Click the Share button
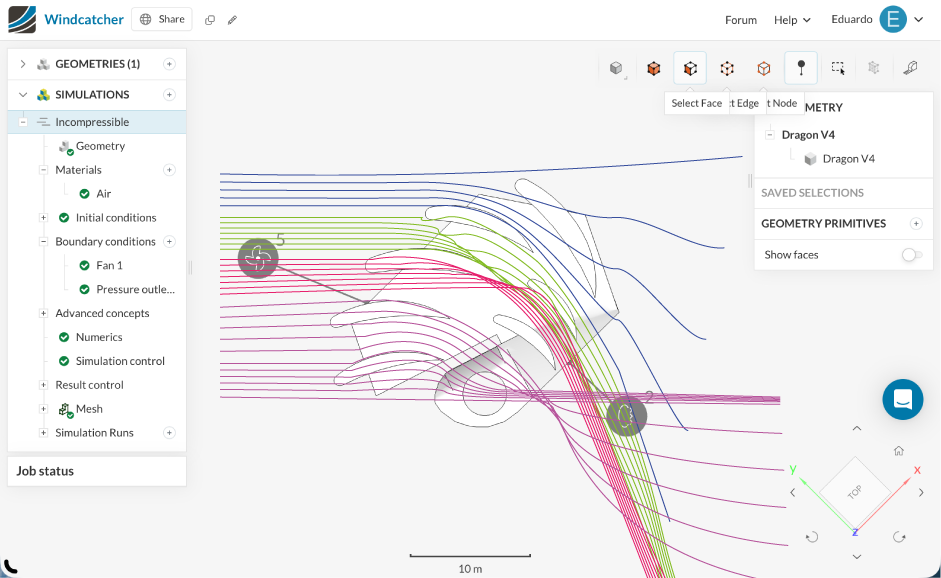Screen dimensions: 941x578 coord(162,19)
